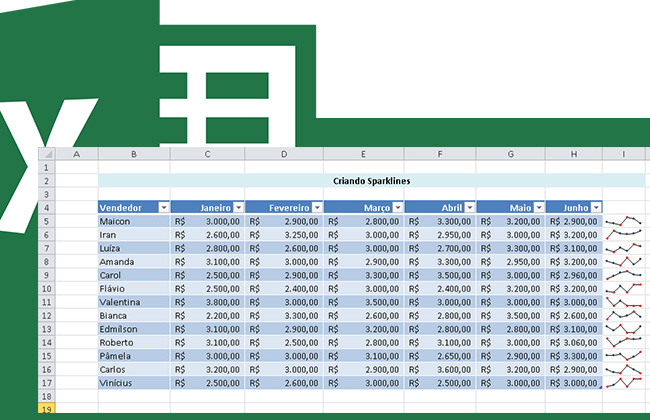
Task: Select the sparkline in Maicon's row
Action: [623, 221]
